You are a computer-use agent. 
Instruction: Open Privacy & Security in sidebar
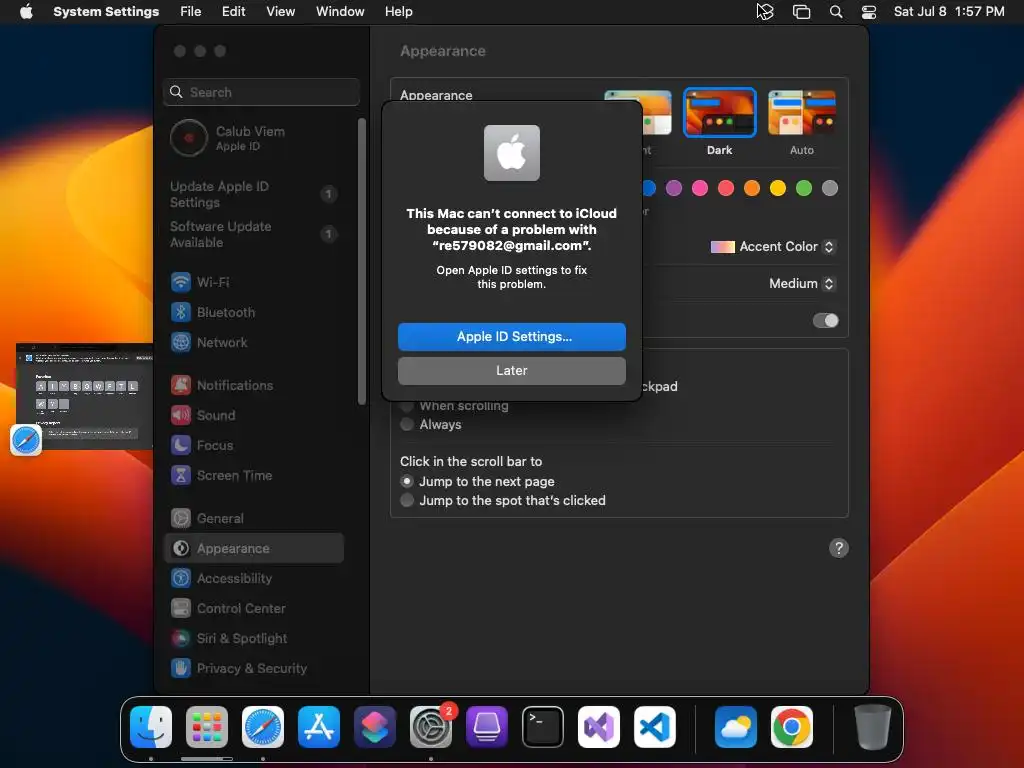pos(255,669)
